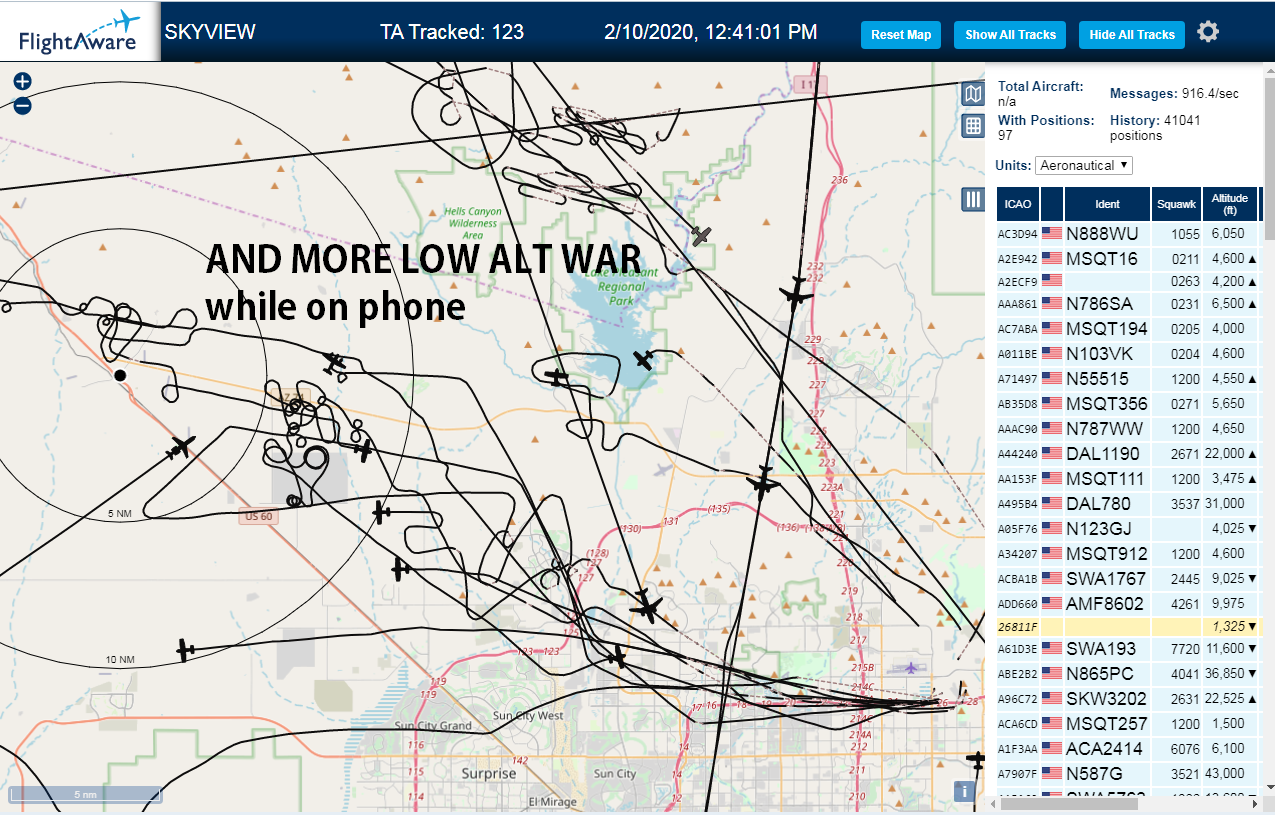Image resolution: width=1275 pixels, height=815 pixels.
Task: Click the info icon on map corner
Action: point(964,791)
